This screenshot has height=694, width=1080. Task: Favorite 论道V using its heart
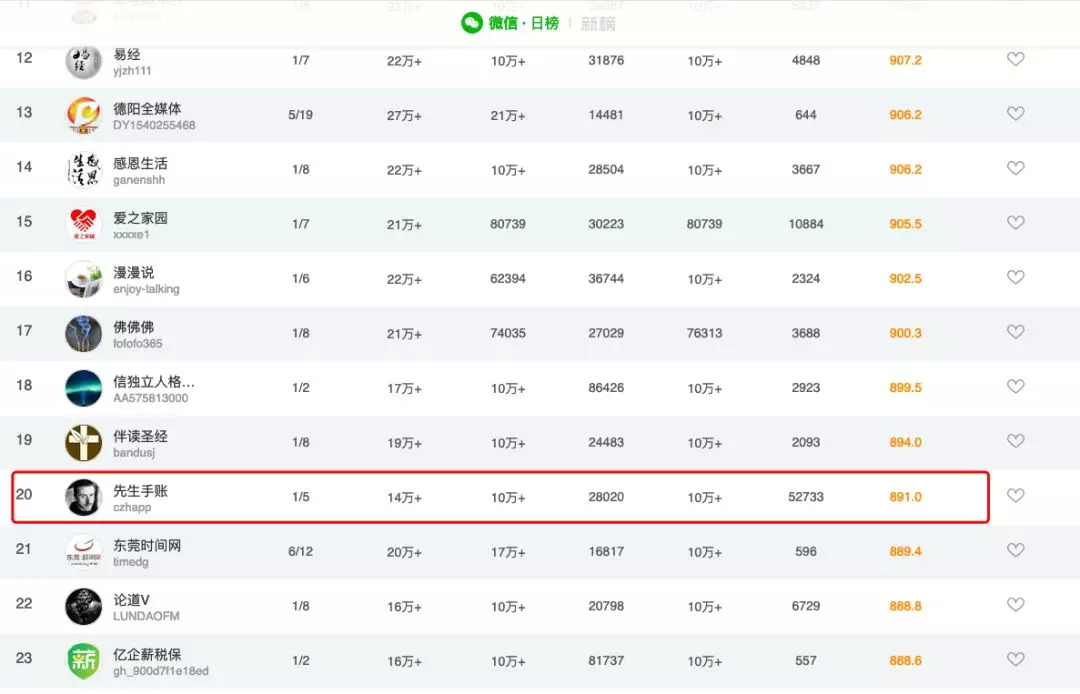point(1015,604)
